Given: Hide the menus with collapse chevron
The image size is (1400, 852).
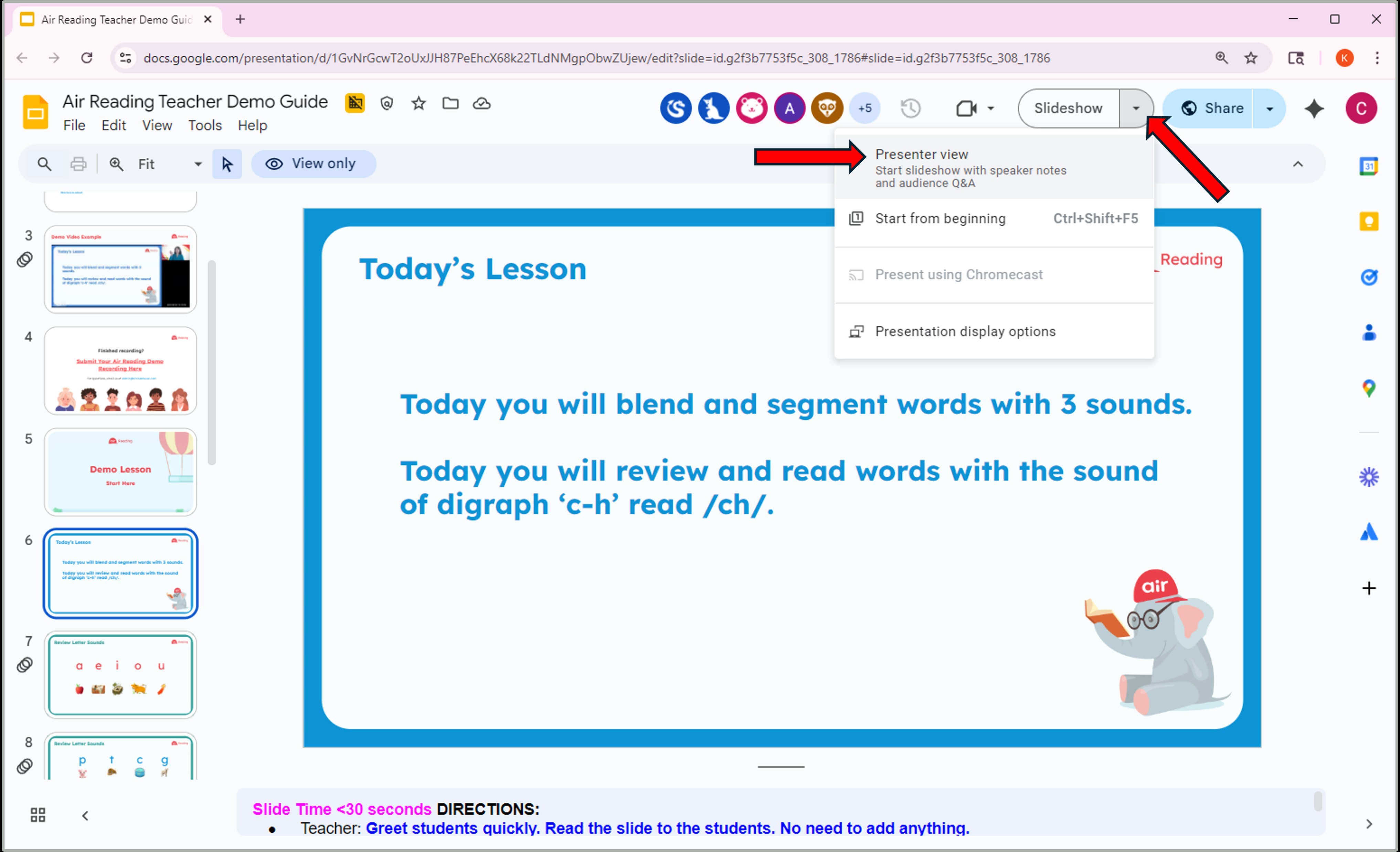Looking at the screenshot, I should coord(1298,164).
